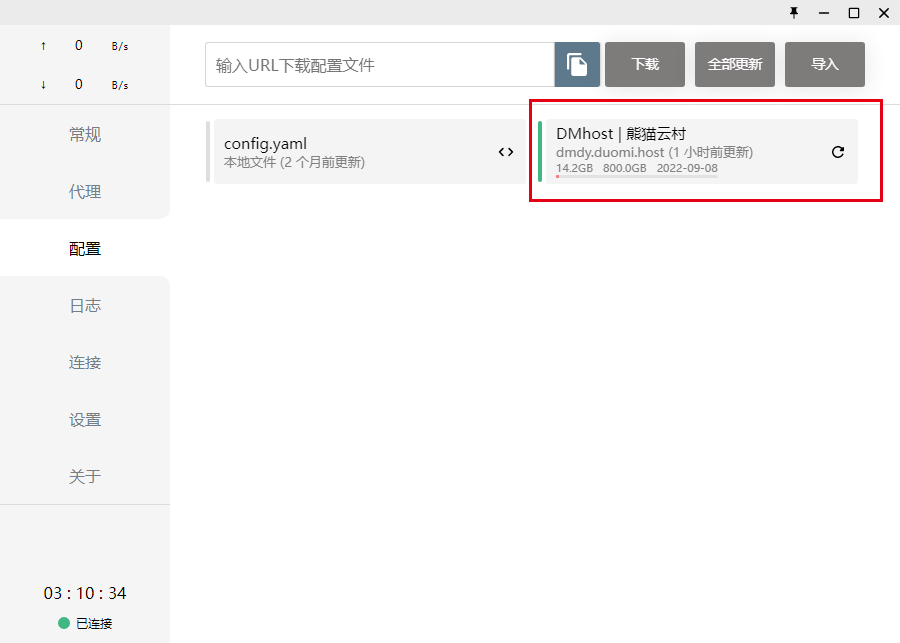
Task: Open the 设置 settings page
Action: coord(85,420)
